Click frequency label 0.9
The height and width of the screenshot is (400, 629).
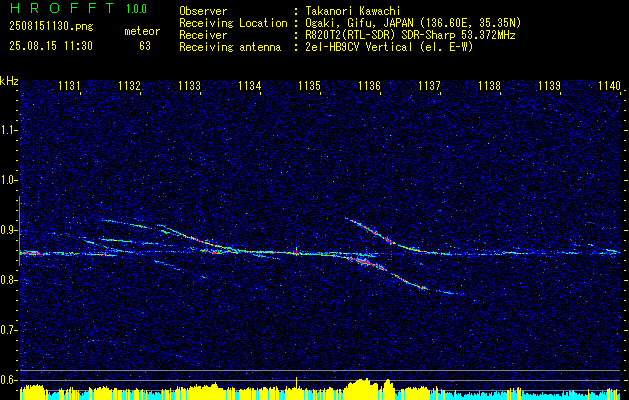(8, 230)
